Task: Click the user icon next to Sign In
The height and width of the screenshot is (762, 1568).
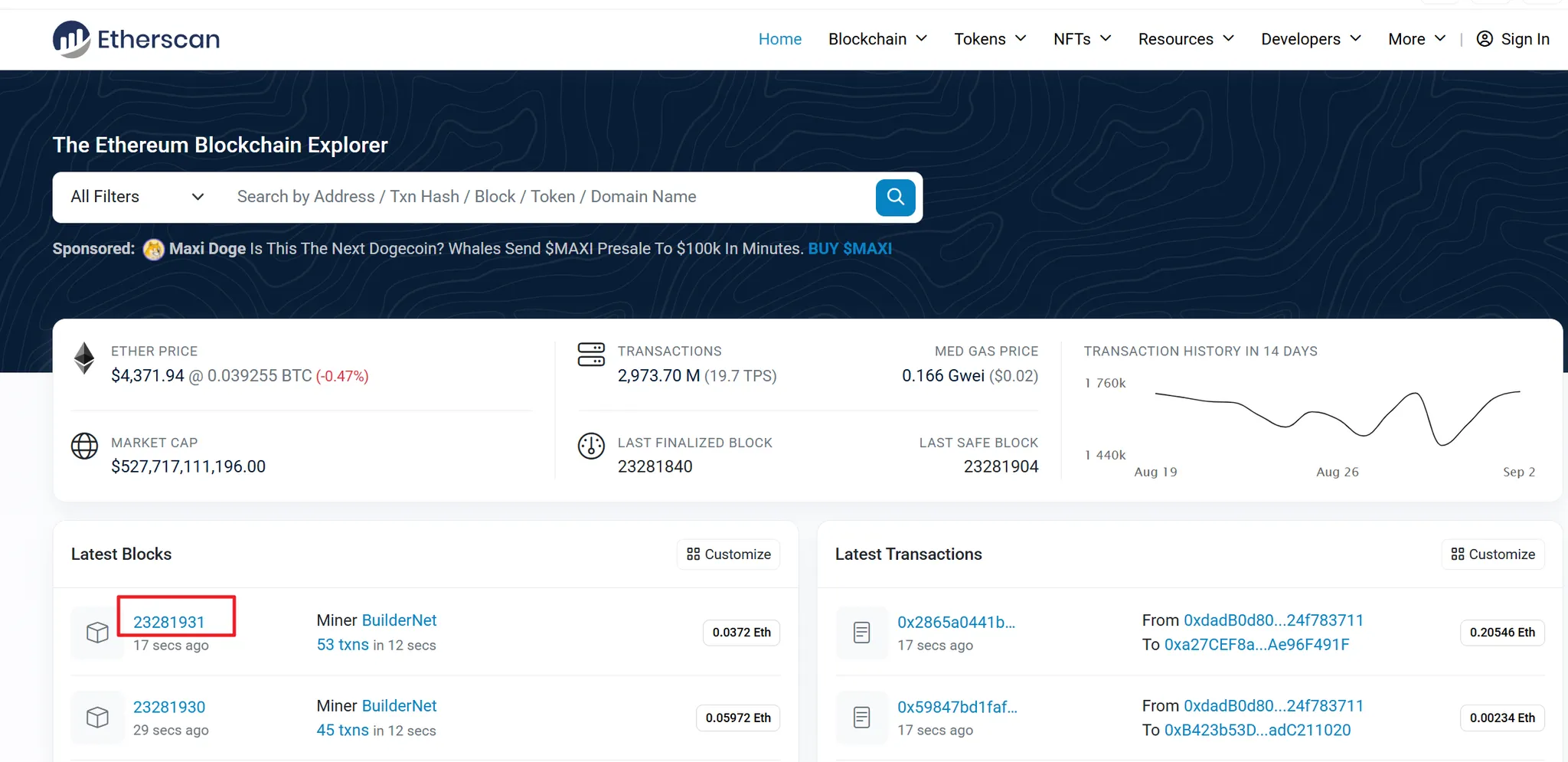Action: 1485,39
